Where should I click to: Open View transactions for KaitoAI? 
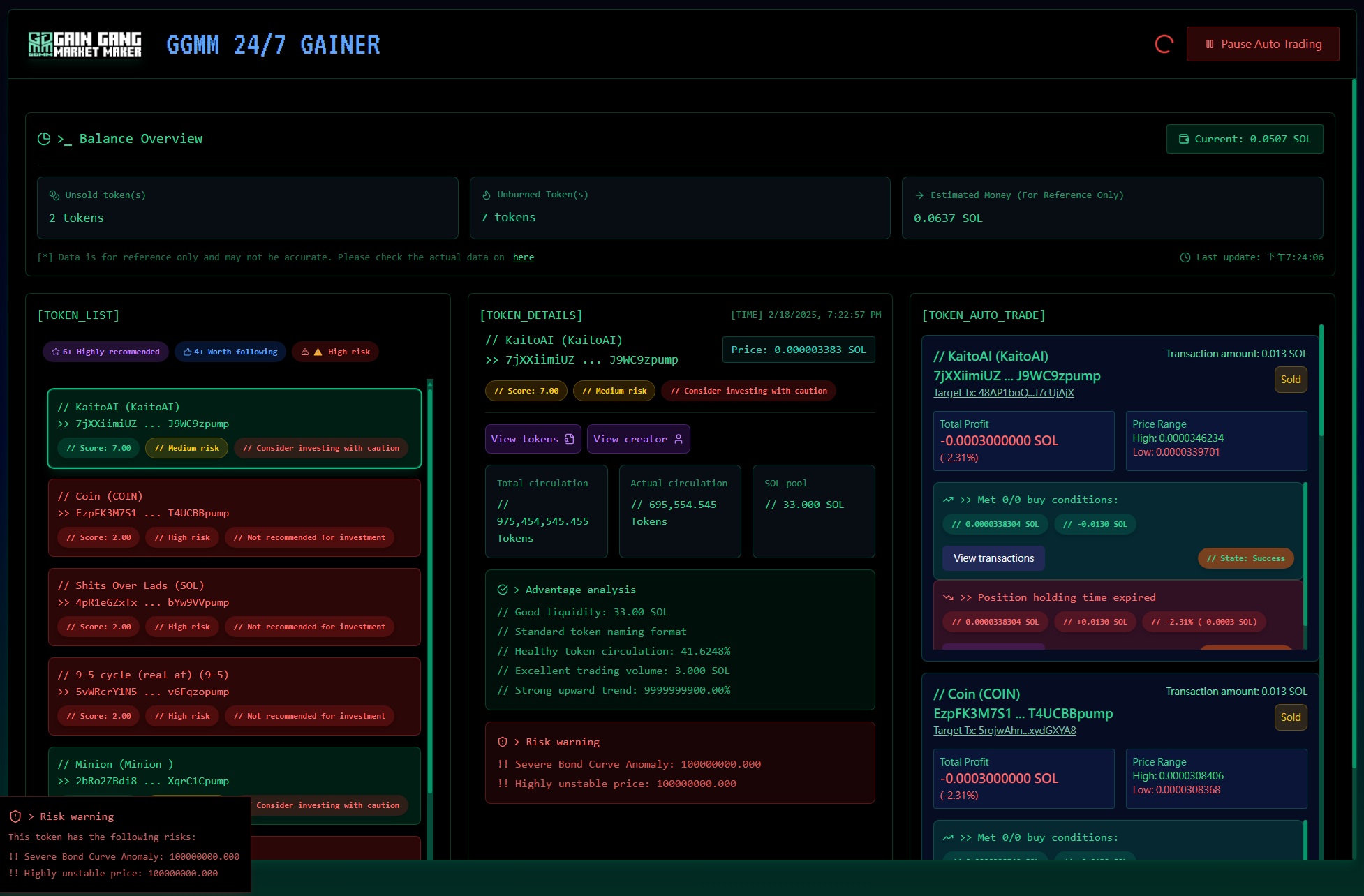[993, 558]
